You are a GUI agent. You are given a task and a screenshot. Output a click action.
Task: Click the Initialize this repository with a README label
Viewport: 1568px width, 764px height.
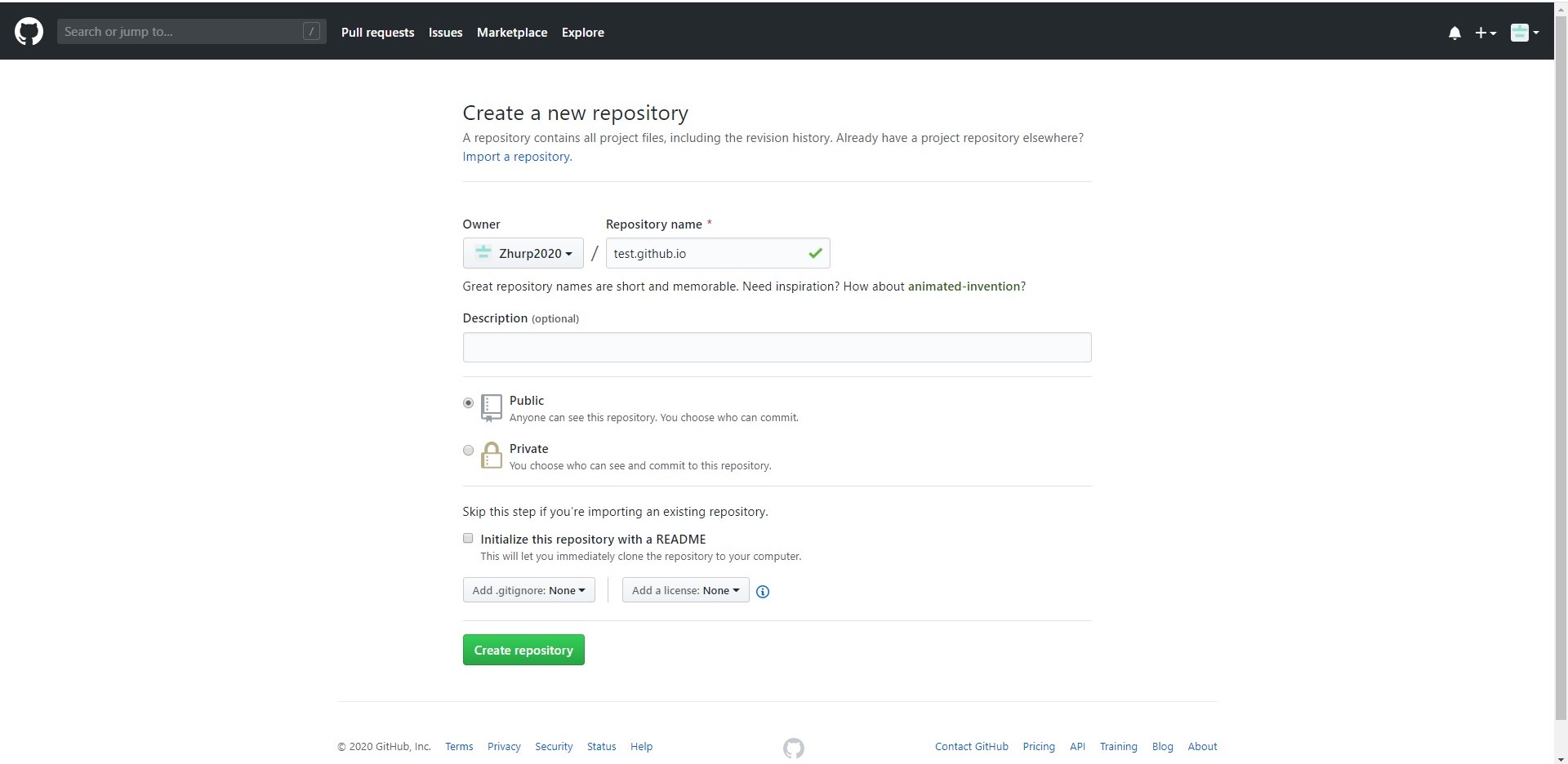(x=593, y=540)
